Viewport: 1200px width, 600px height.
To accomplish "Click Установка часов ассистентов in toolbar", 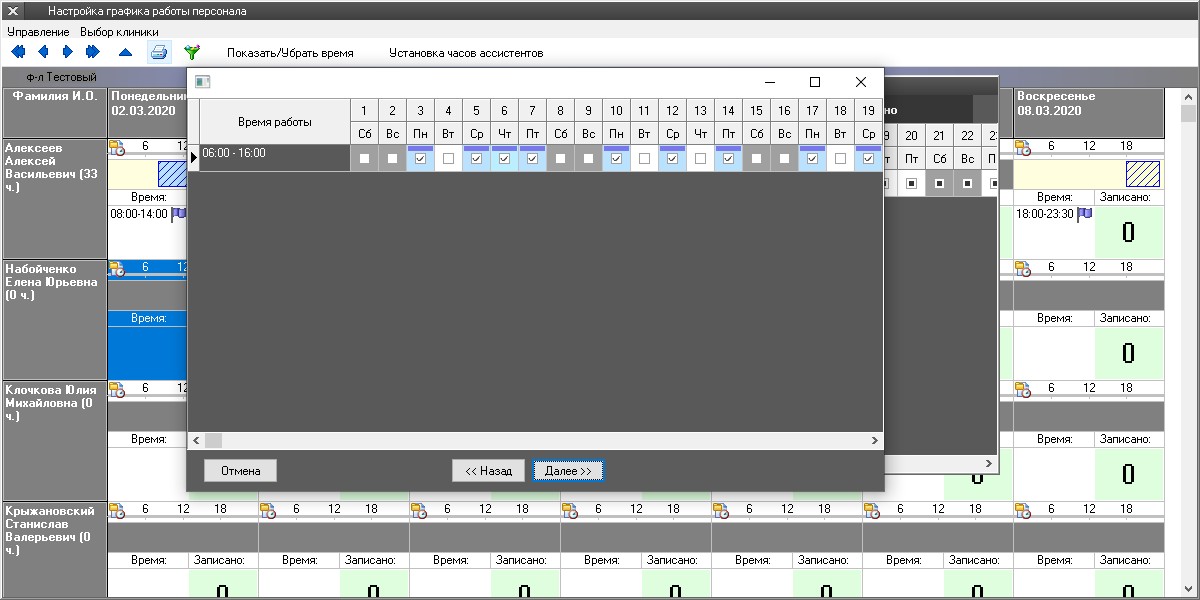I will [x=466, y=53].
